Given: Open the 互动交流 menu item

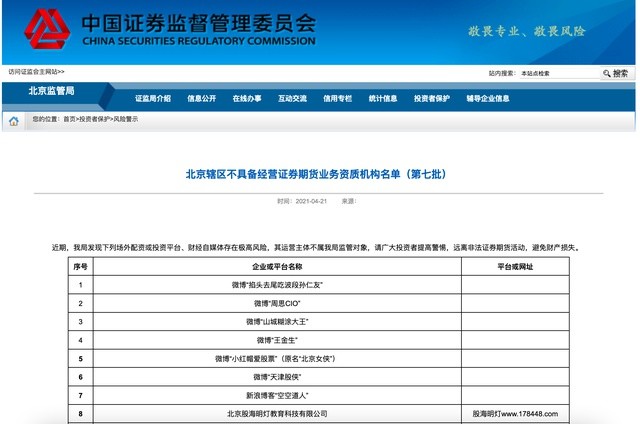Looking at the screenshot, I should pyautogui.click(x=292, y=98).
